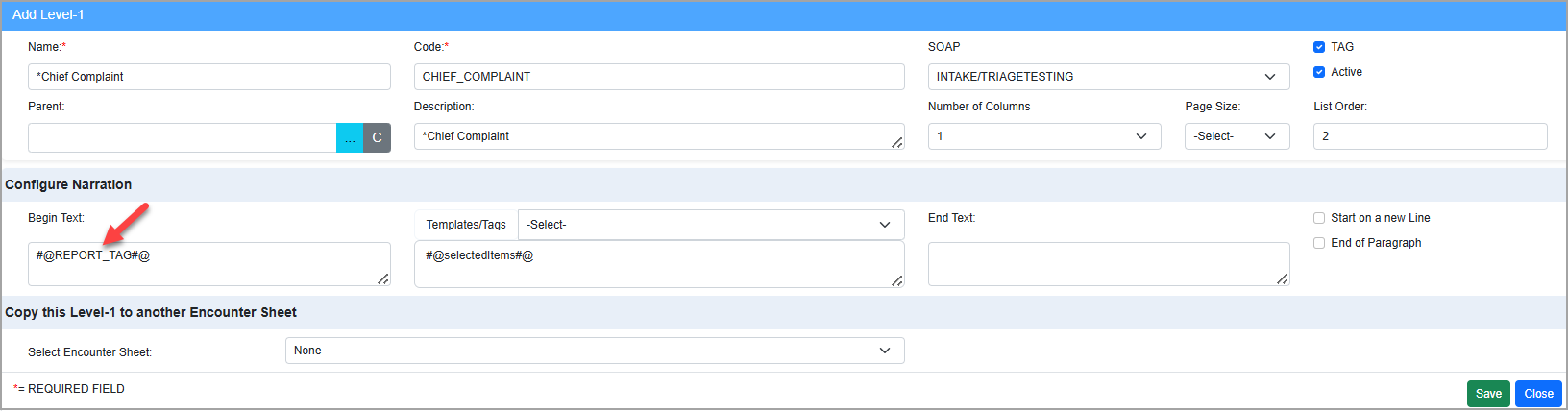Toggle the Active checkbox
This screenshot has width=1568, height=411.
click(1319, 72)
